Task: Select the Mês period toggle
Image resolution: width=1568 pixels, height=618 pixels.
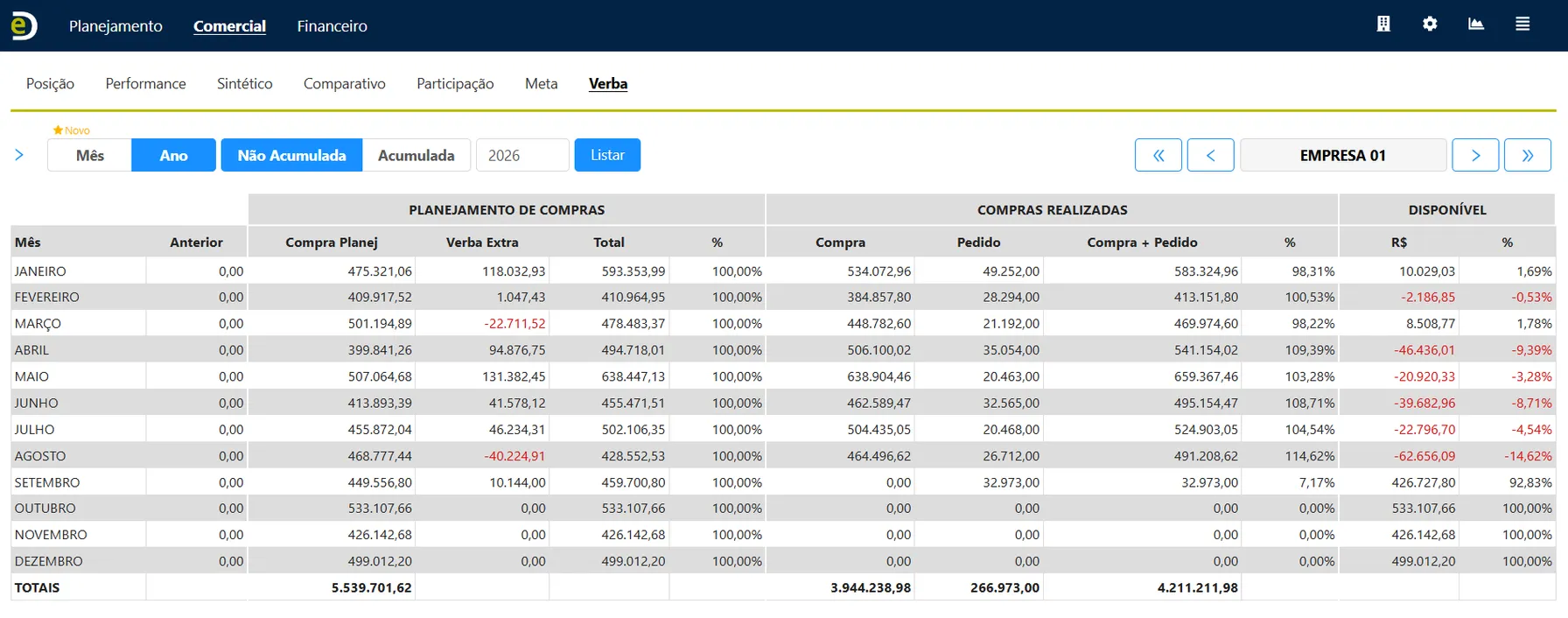Action: point(89,155)
